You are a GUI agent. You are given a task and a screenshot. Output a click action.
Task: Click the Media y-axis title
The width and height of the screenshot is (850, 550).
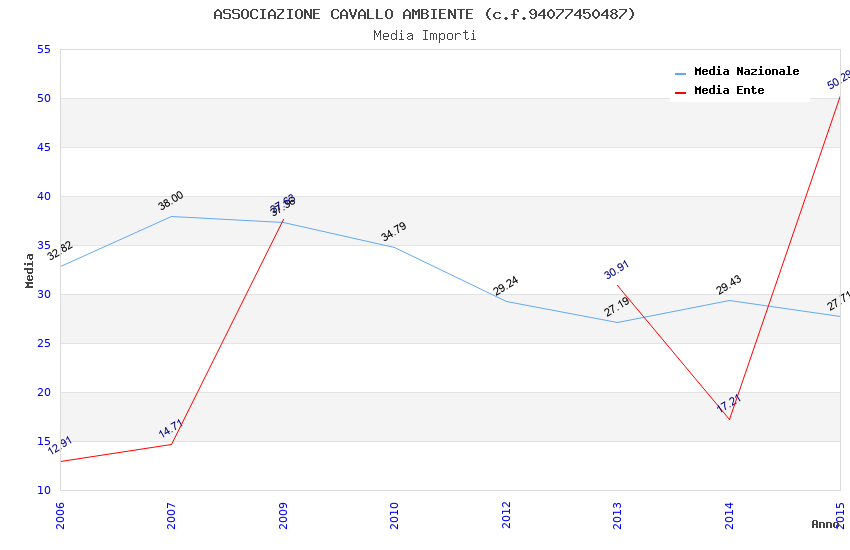coord(30,270)
